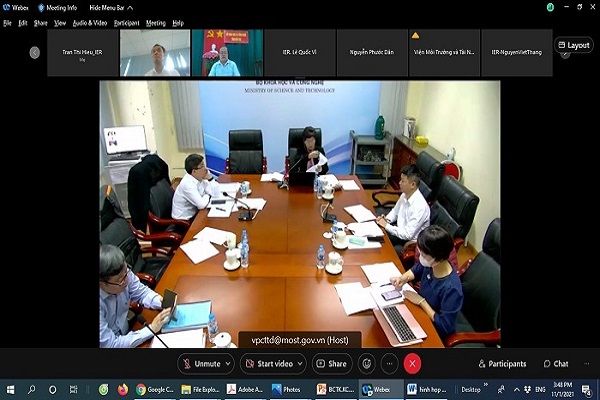Open Task View in taskbar

73,390
